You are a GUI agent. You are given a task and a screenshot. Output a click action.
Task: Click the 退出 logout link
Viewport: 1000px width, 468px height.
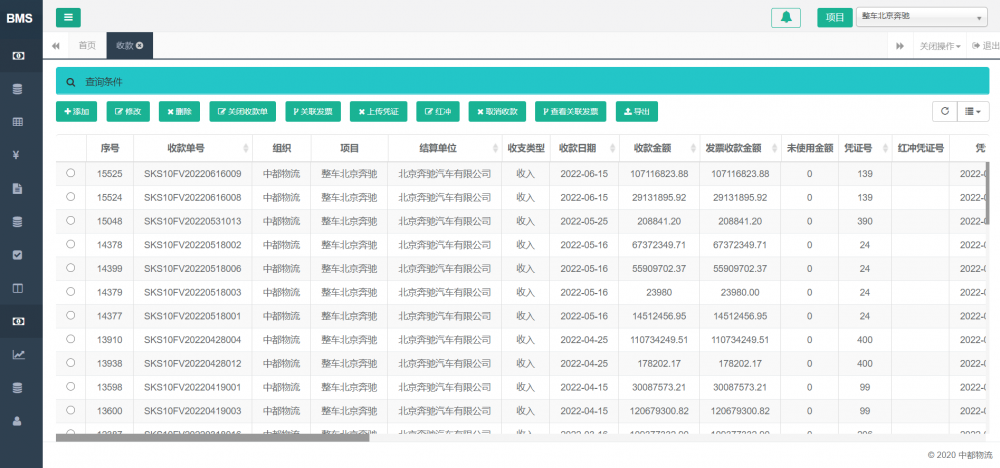click(x=985, y=46)
